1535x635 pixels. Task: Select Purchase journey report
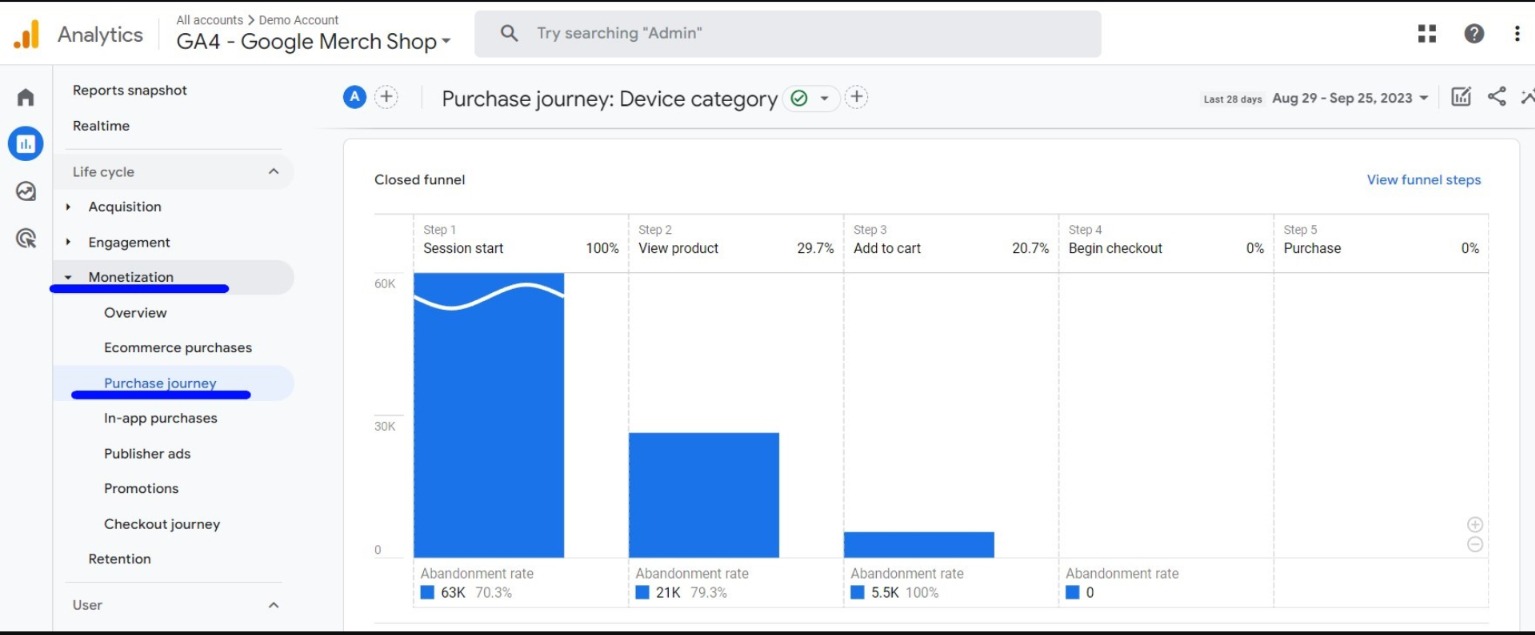coord(160,383)
